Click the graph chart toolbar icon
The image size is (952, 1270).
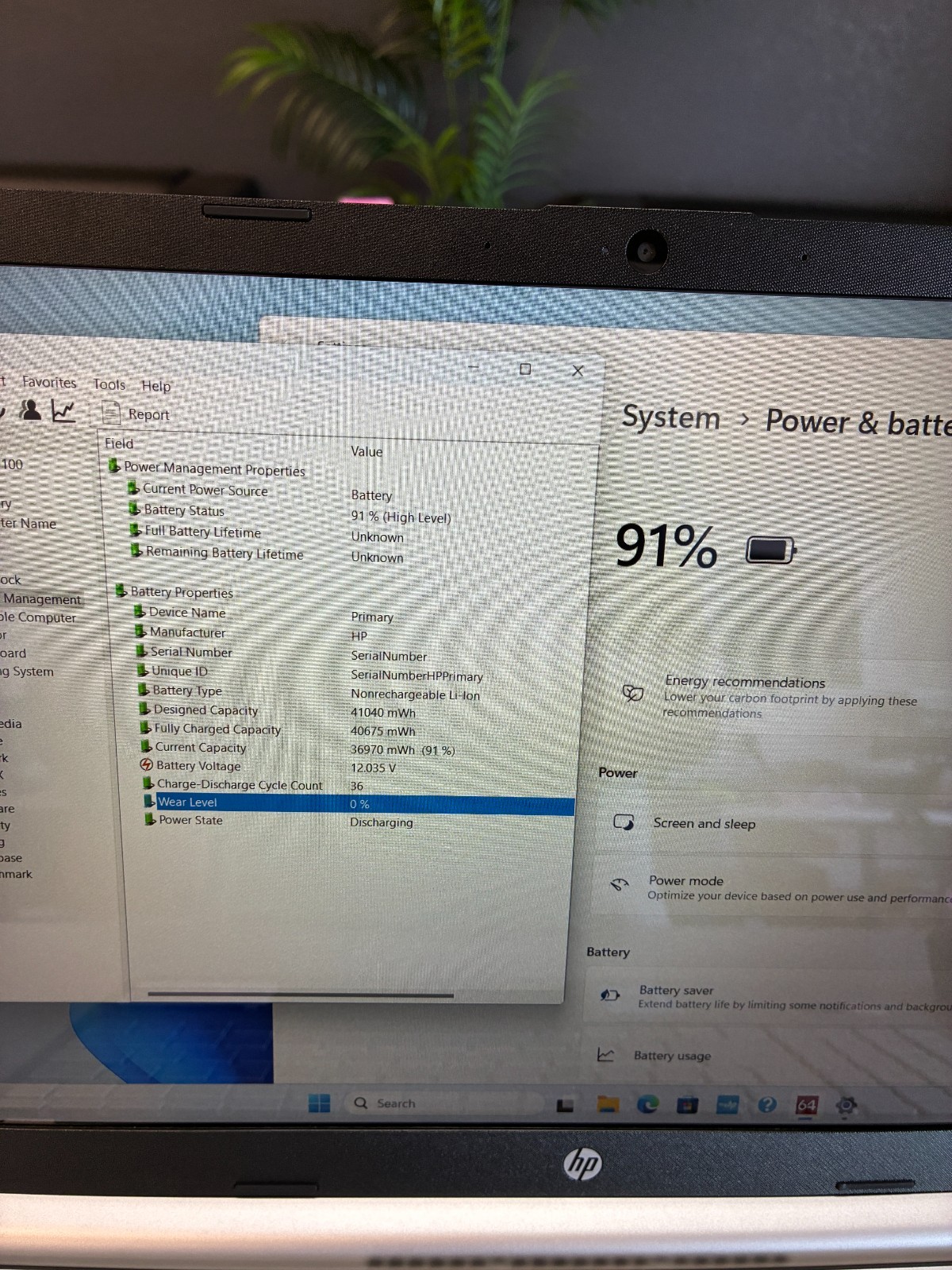pos(63,410)
